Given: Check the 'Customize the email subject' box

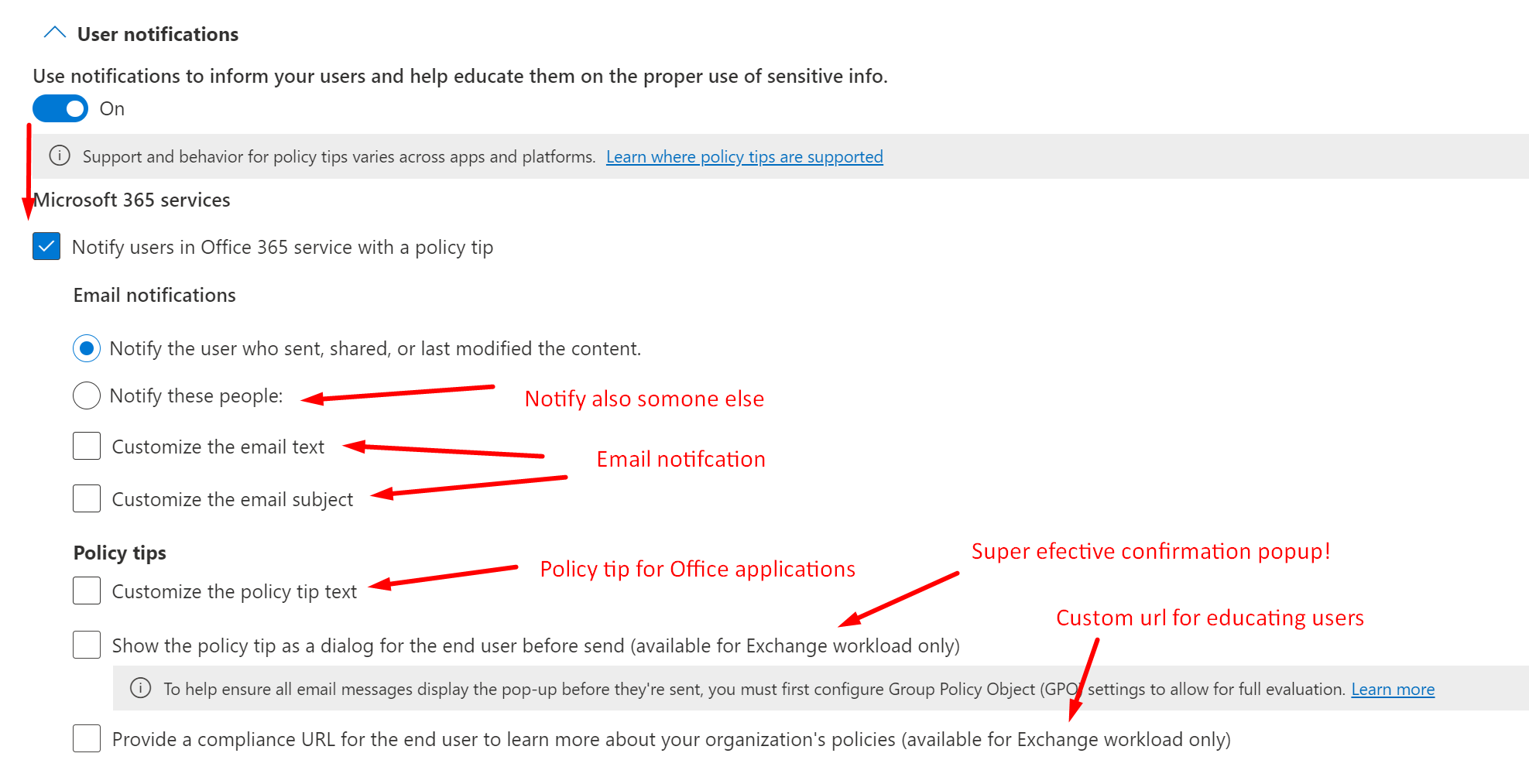Looking at the screenshot, I should coord(87,499).
